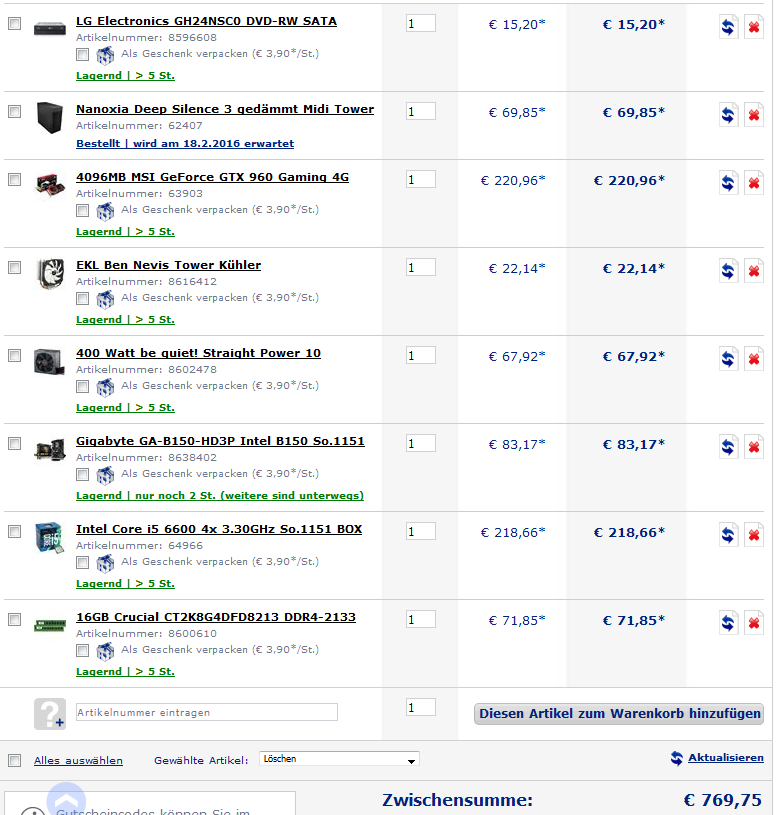This screenshot has width=778, height=815.
Task: Click gift wrap icon for EKL Ben Nevis
Action: pyautogui.click(x=105, y=298)
